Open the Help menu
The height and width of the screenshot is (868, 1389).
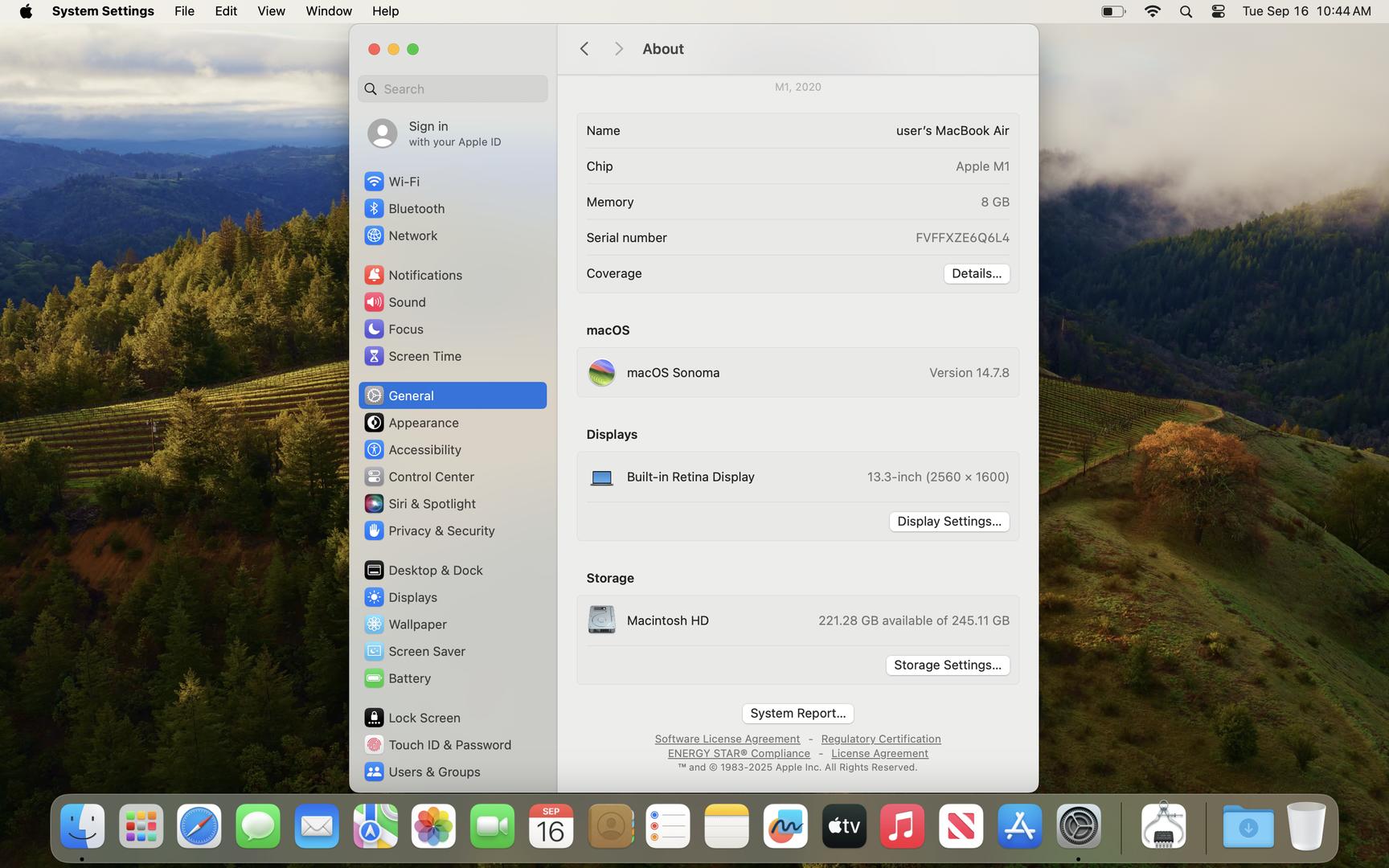pyautogui.click(x=385, y=11)
